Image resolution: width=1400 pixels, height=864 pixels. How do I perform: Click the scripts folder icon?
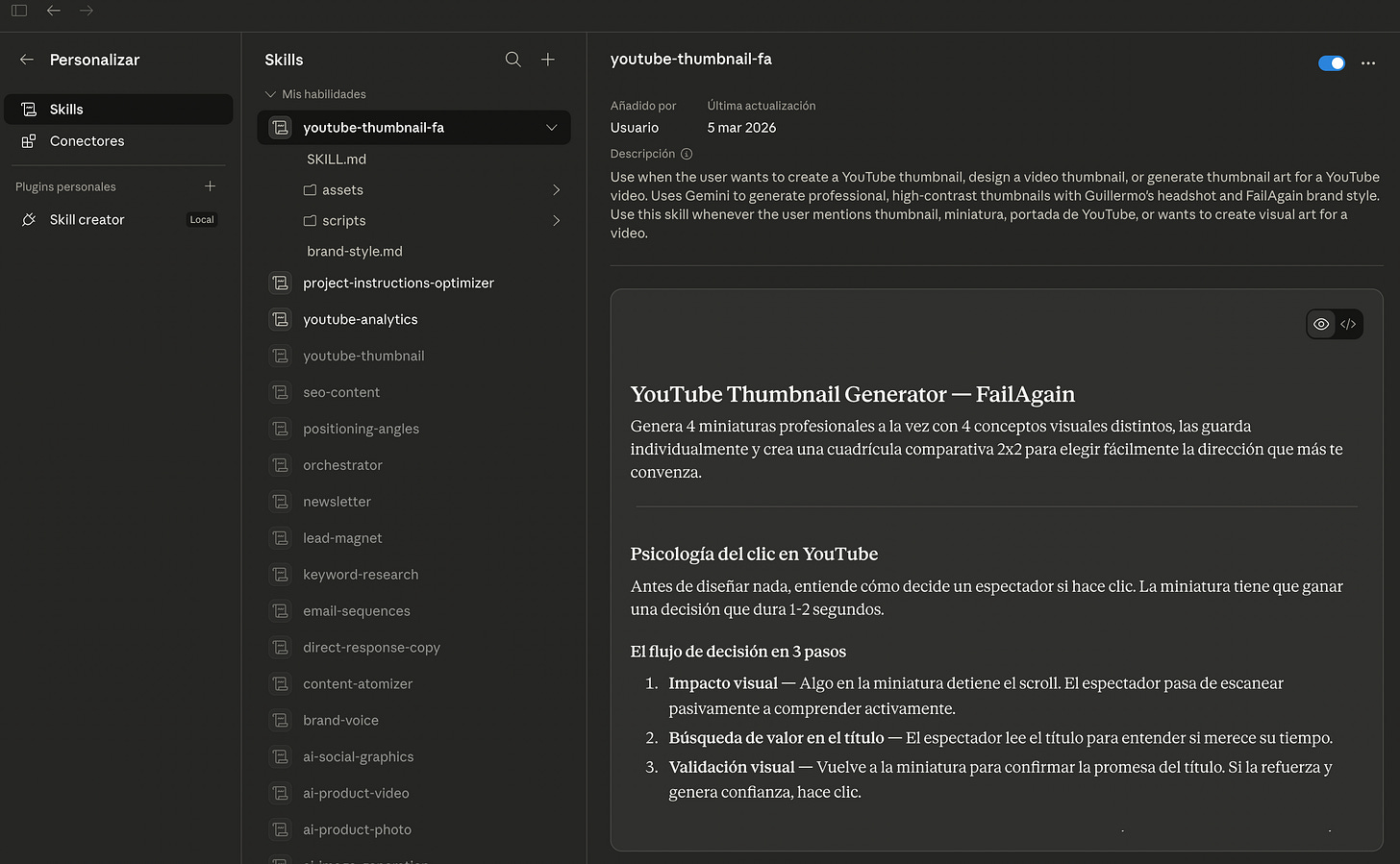click(311, 221)
